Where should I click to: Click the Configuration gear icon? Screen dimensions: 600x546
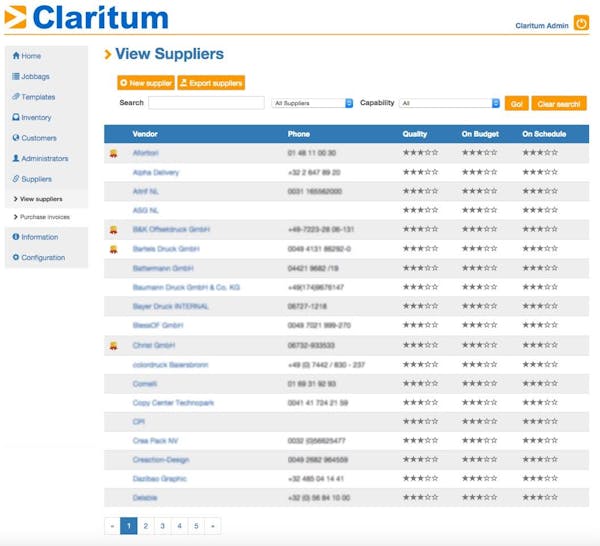[16, 257]
